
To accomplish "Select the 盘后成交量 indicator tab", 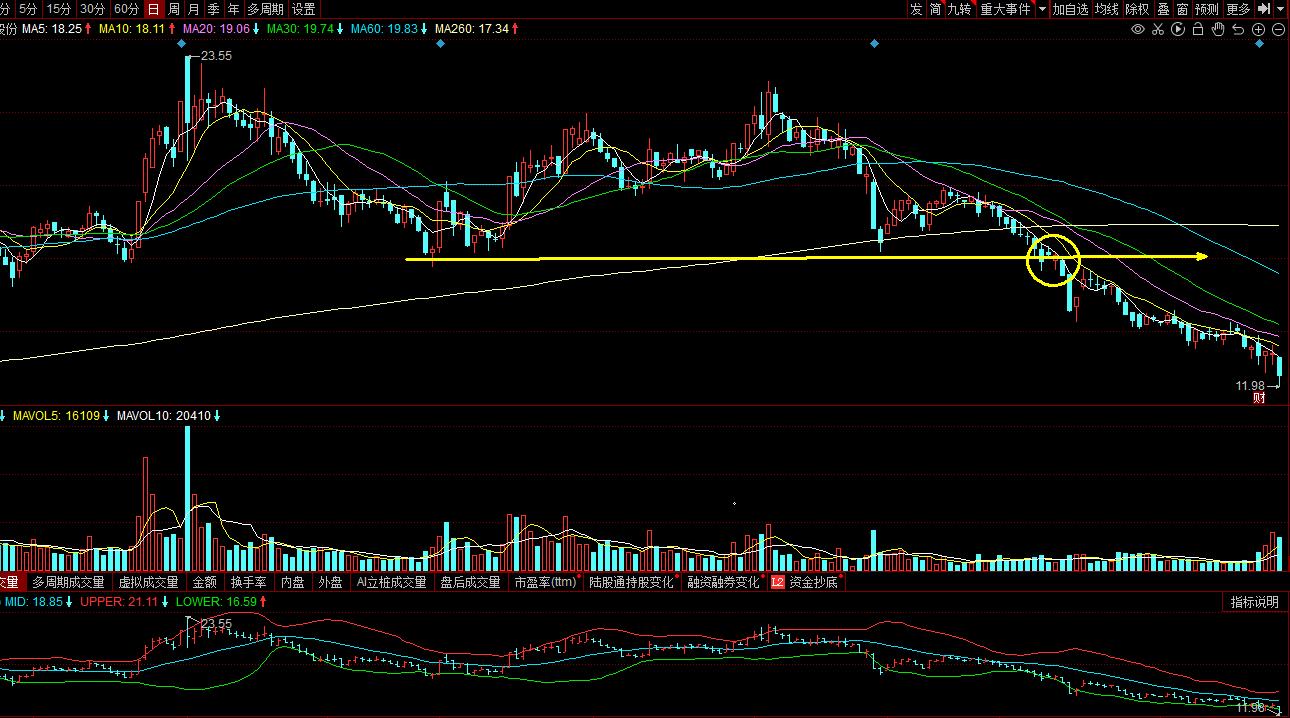I will click(470, 582).
